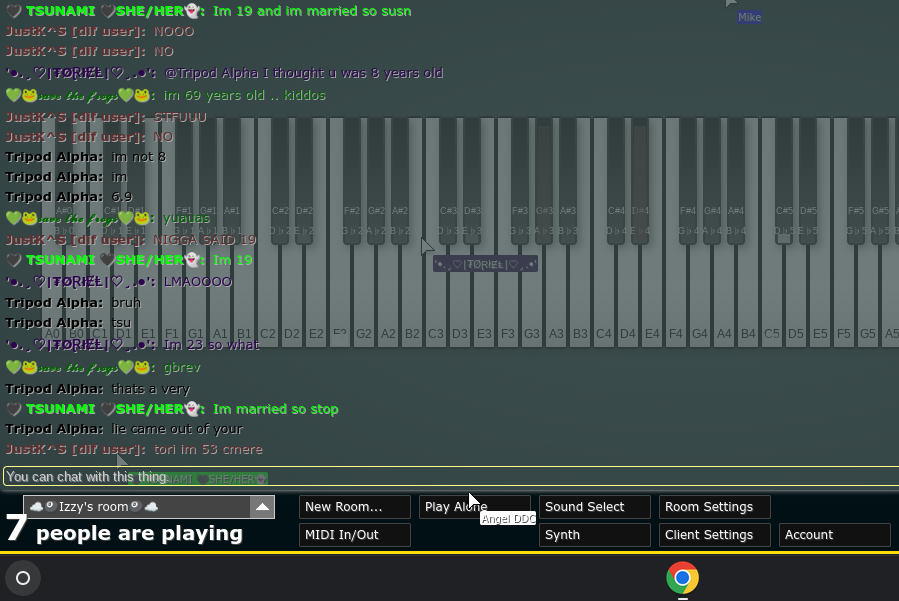
Task: Play the D#3 black piano key
Action: 472,181
